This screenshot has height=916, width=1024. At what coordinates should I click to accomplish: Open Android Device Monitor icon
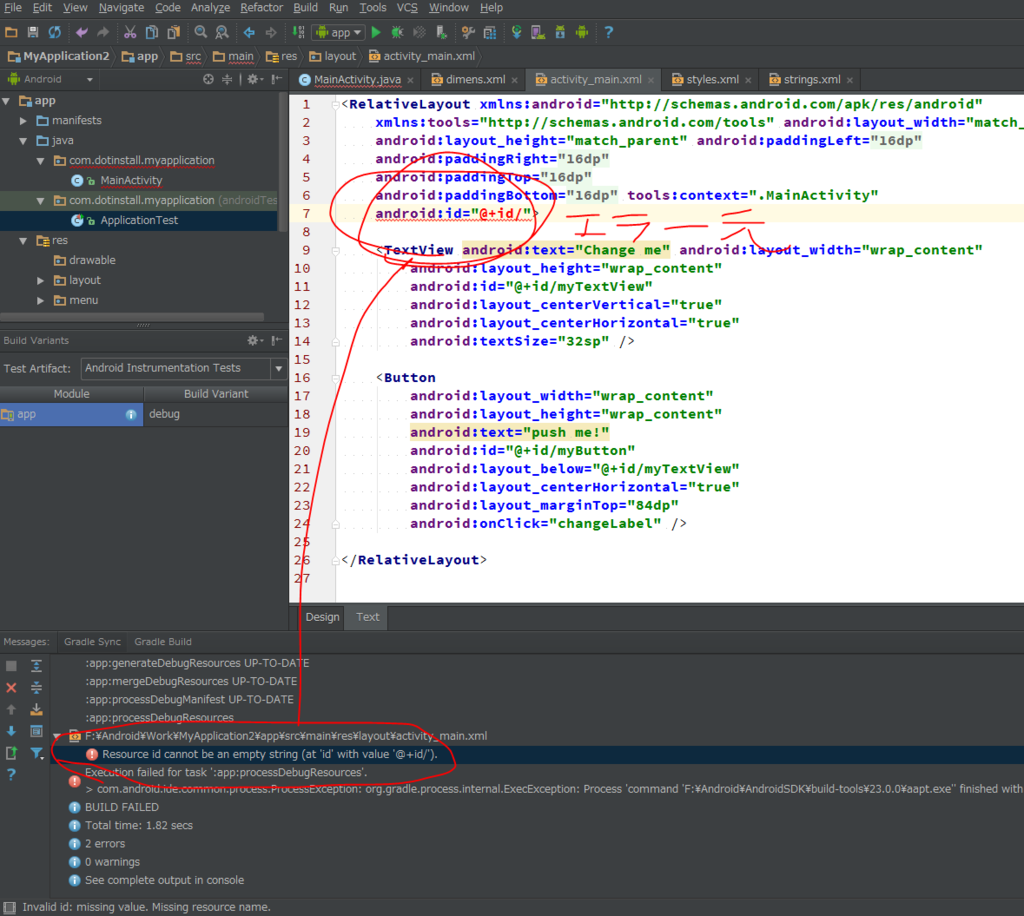coord(582,32)
